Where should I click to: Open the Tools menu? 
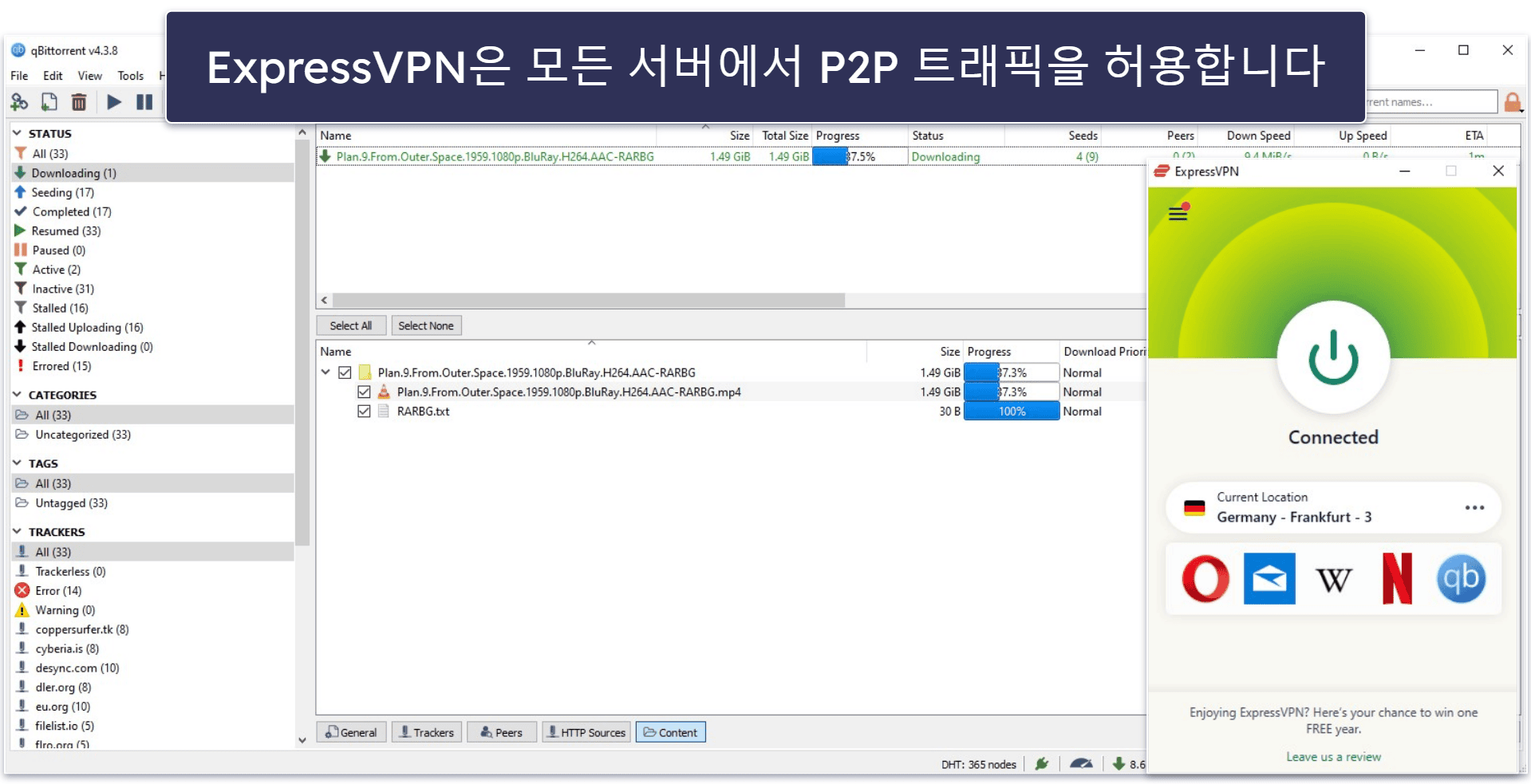(131, 76)
